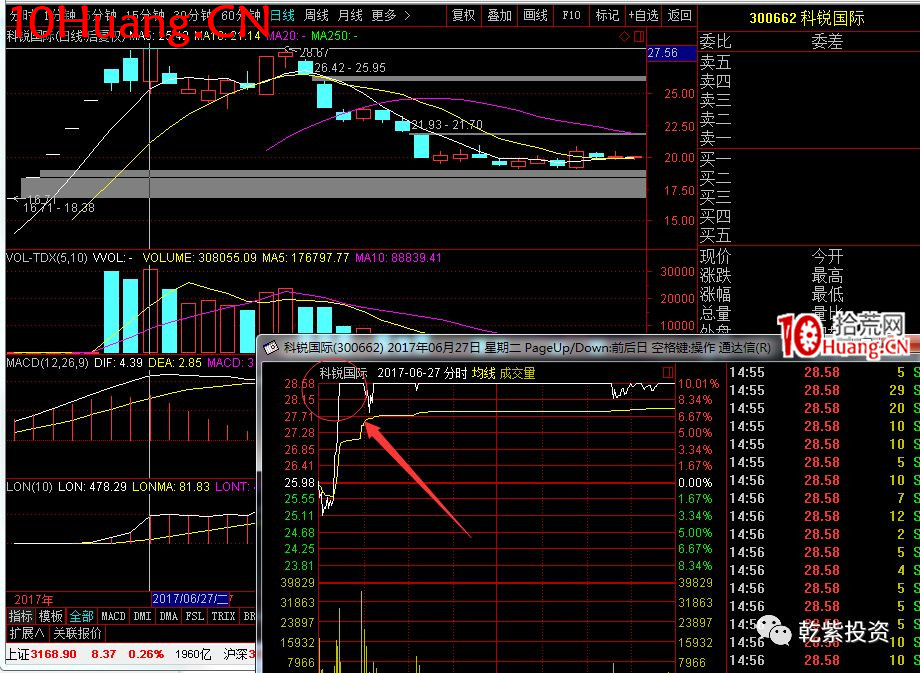Click the 复权 toolbar button
920x673 pixels.
464,15
